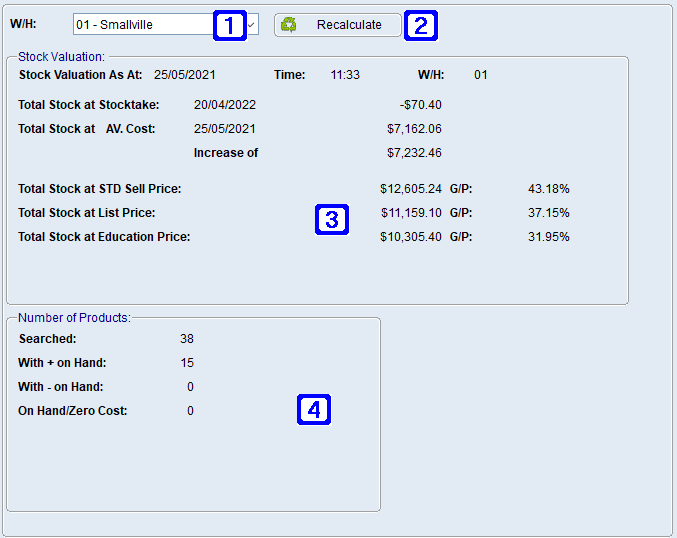The height and width of the screenshot is (538, 677).
Task: Click the 'Total Stock at Stocktake:' label
Action: pyautogui.click(x=89, y=105)
